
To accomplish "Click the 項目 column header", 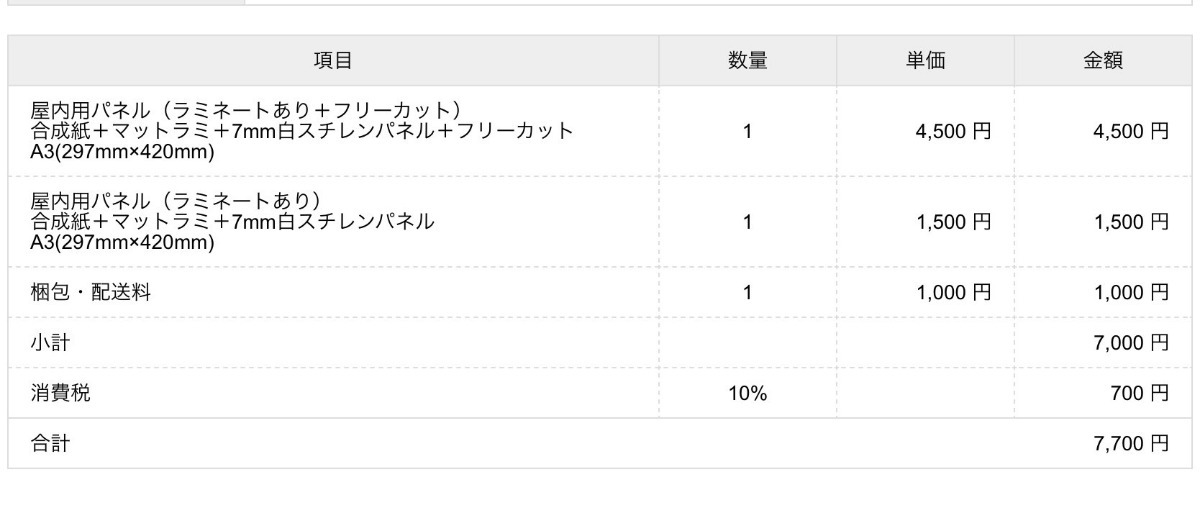I will coord(333,61).
